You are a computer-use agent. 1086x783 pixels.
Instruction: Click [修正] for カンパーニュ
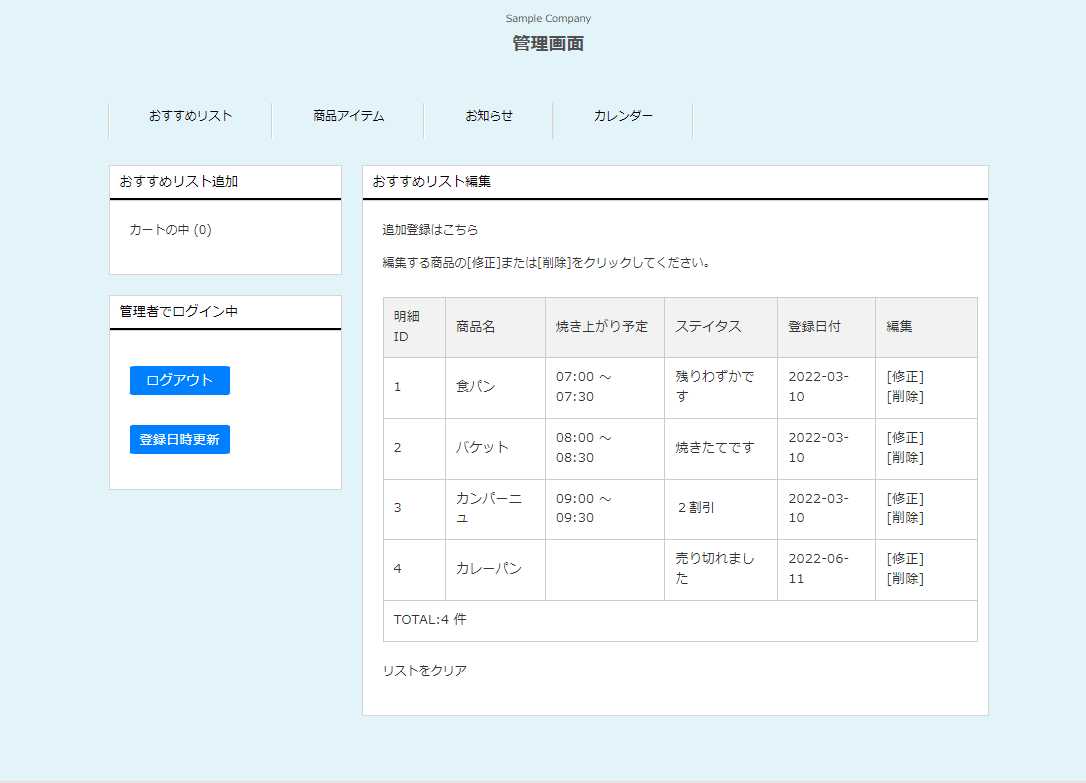(903, 499)
